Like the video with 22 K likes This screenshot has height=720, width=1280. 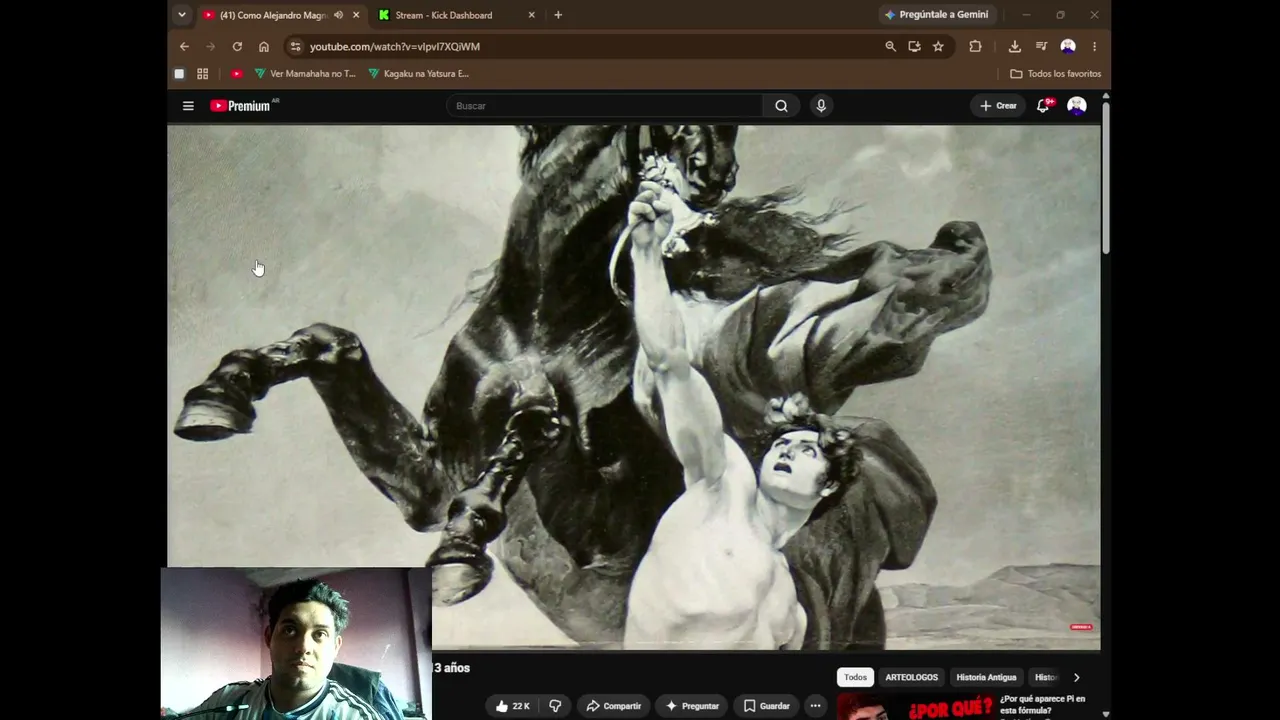tap(513, 706)
